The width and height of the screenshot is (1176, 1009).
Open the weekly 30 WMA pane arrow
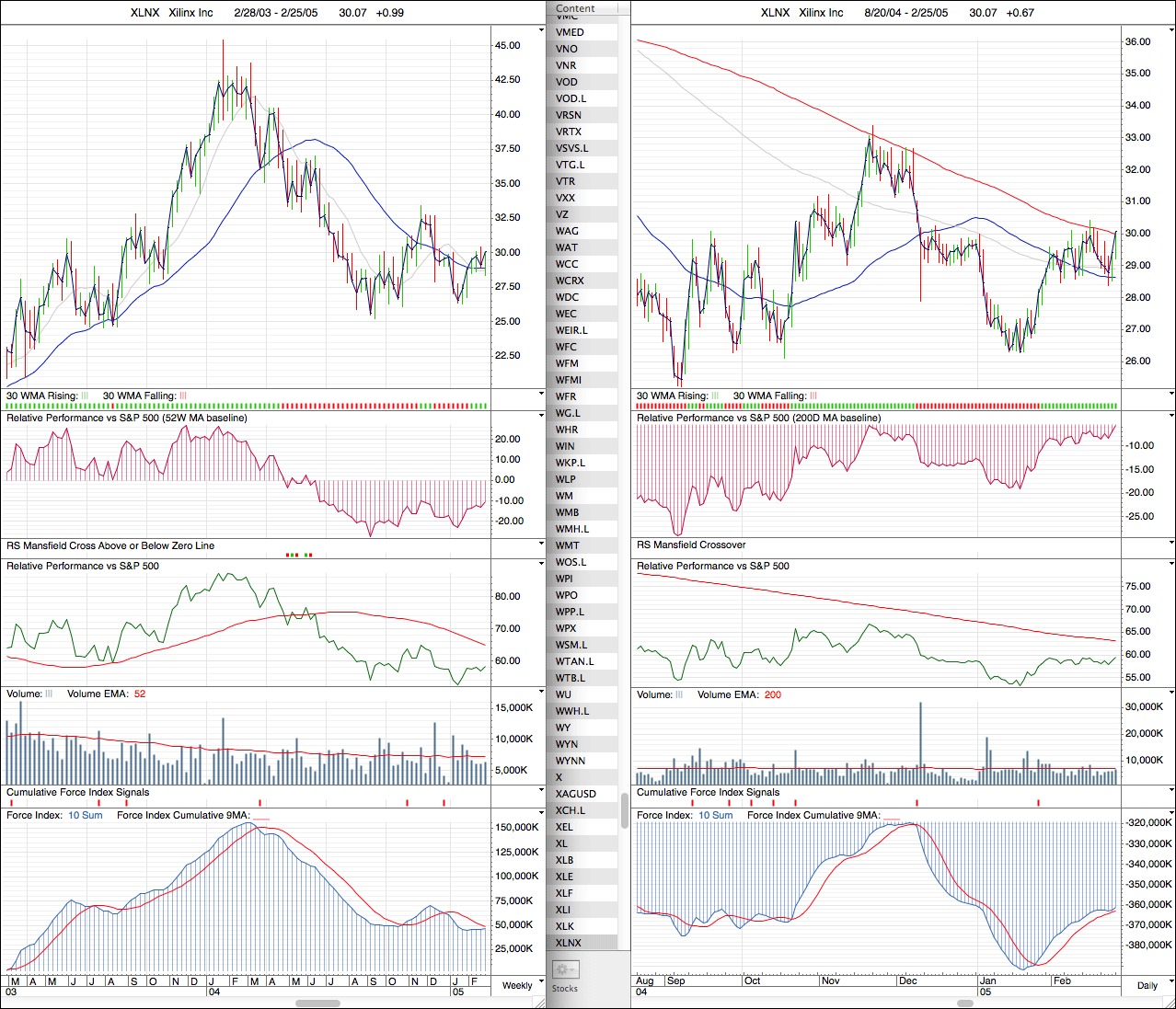541,395
